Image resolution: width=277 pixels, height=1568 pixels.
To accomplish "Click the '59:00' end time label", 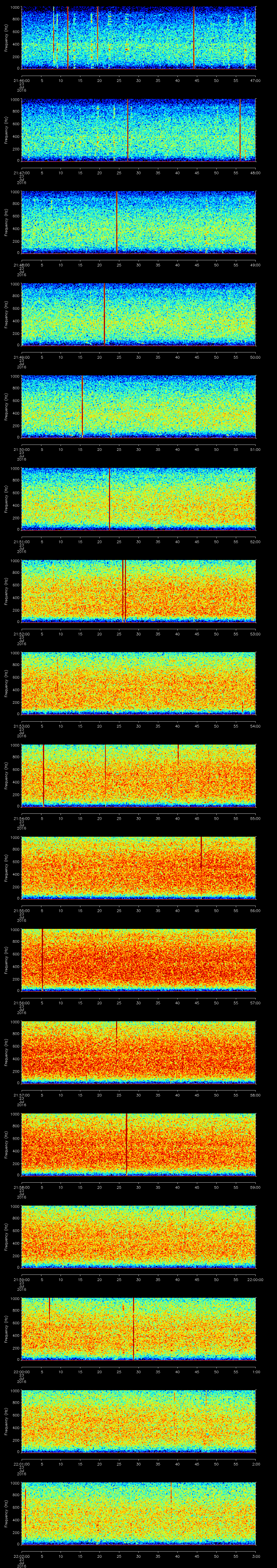I will [256, 1187].
